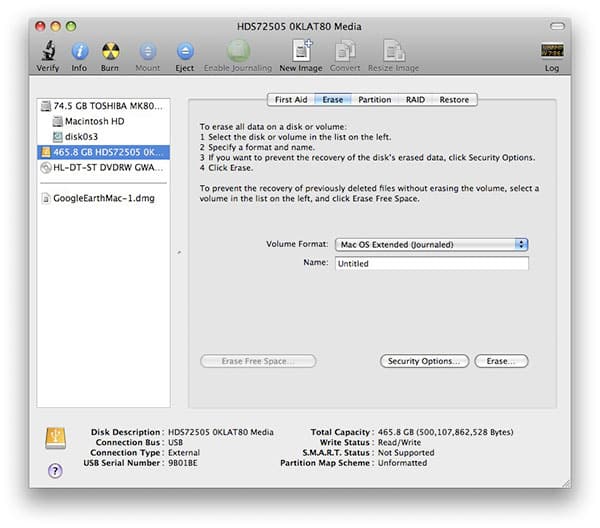Eject the disk with the Eject icon

[185, 51]
